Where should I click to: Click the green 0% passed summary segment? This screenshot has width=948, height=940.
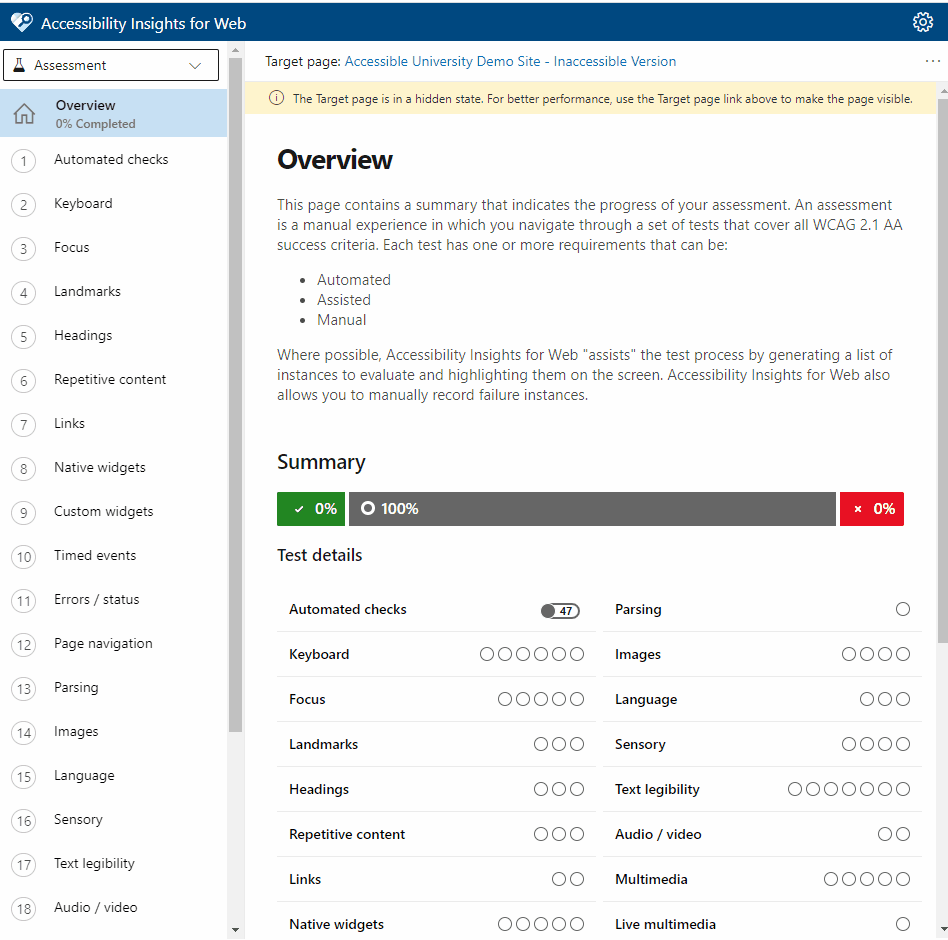pos(311,509)
